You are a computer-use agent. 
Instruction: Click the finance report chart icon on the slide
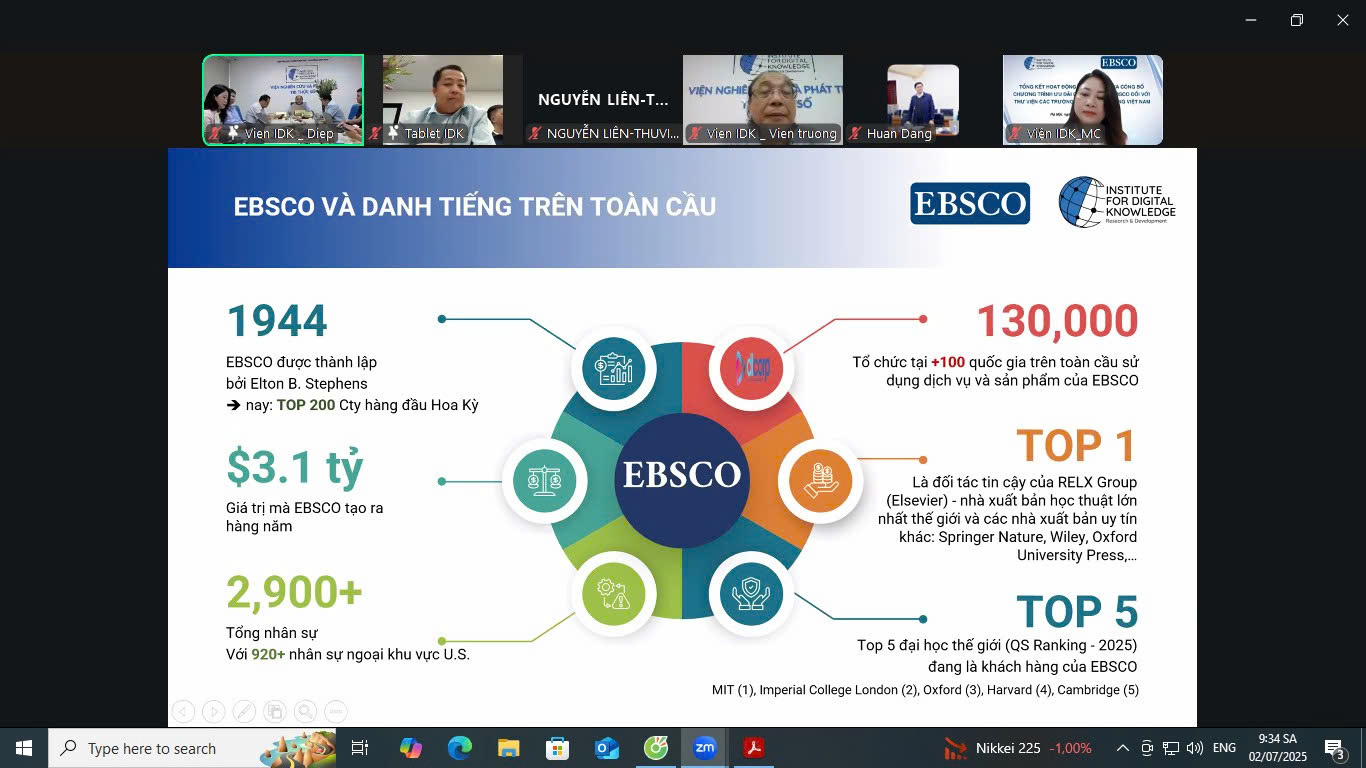pyautogui.click(x=614, y=369)
